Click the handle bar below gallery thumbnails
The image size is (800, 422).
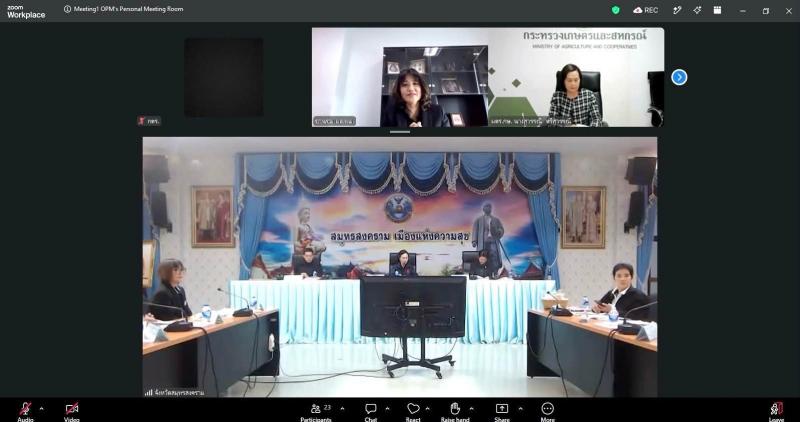pos(400,132)
